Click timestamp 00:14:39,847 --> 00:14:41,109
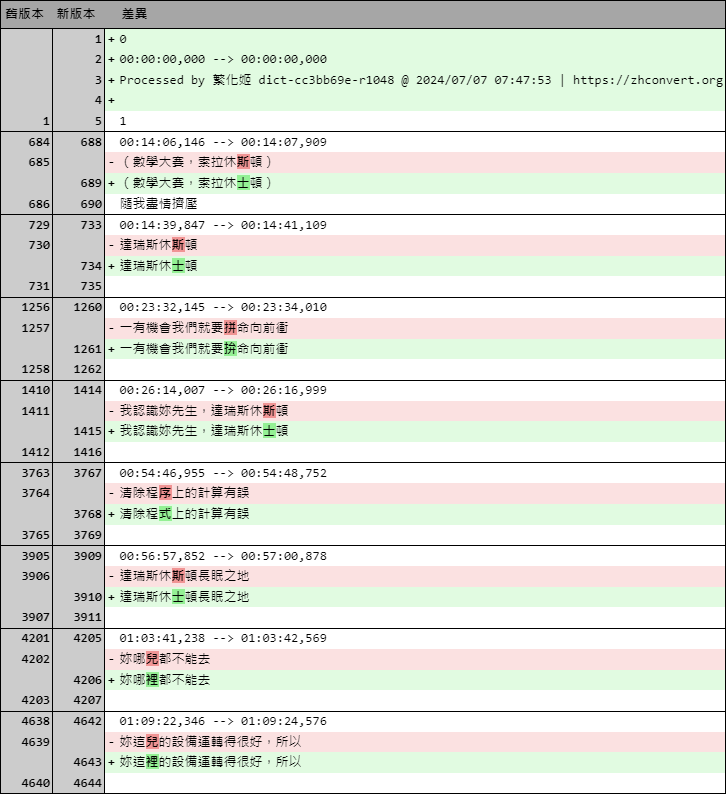 [223, 225]
